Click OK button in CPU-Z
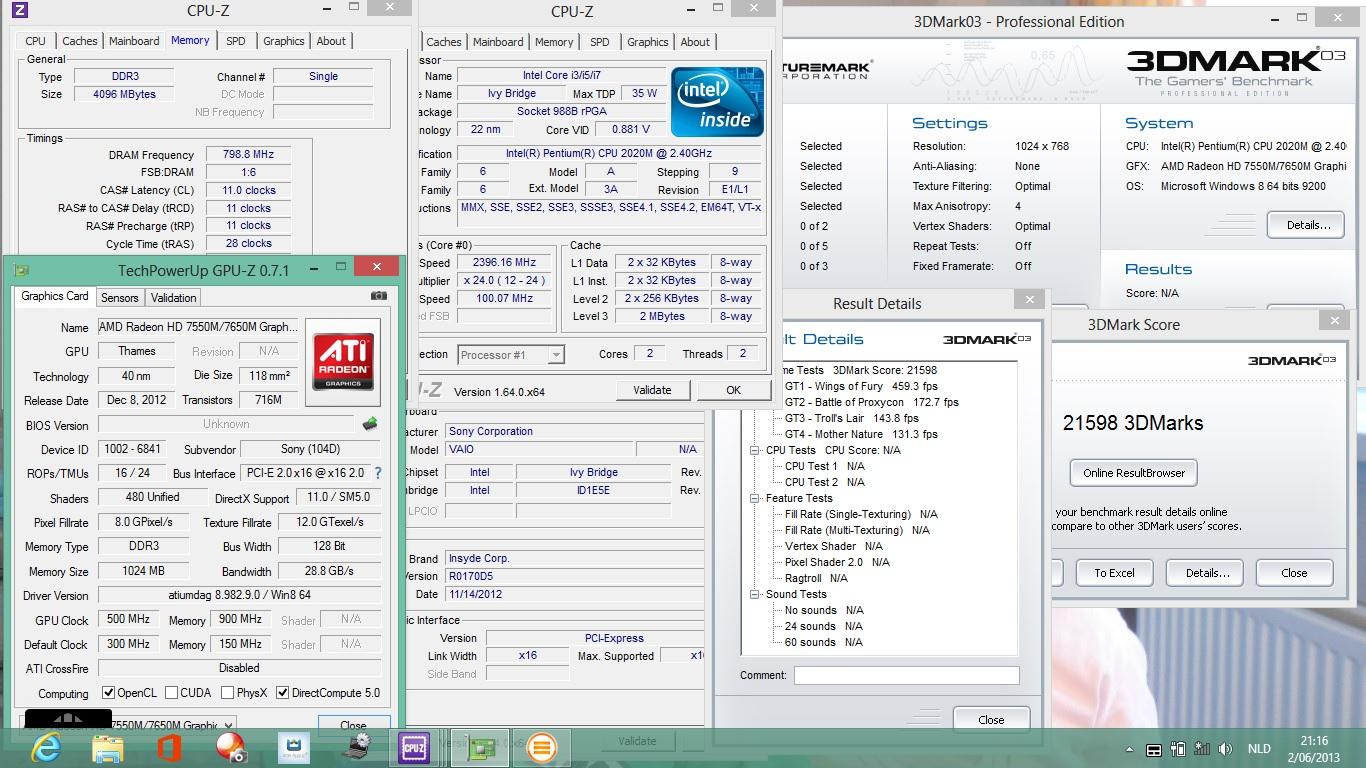The height and width of the screenshot is (768, 1366). pos(733,390)
